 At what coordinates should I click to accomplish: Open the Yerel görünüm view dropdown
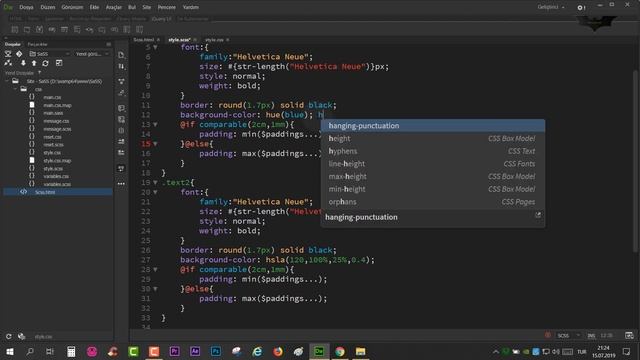(92, 54)
